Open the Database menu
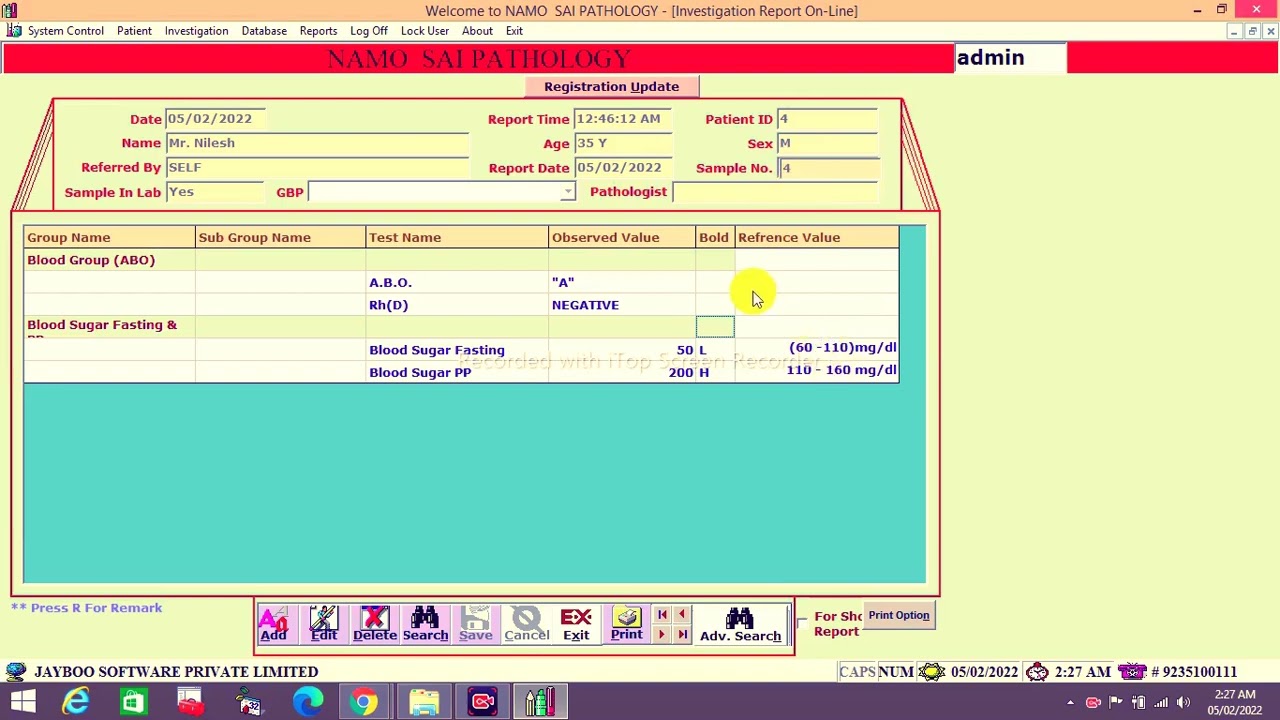Image resolution: width=1280 pixels, height=720 pixels. (264, 31)
